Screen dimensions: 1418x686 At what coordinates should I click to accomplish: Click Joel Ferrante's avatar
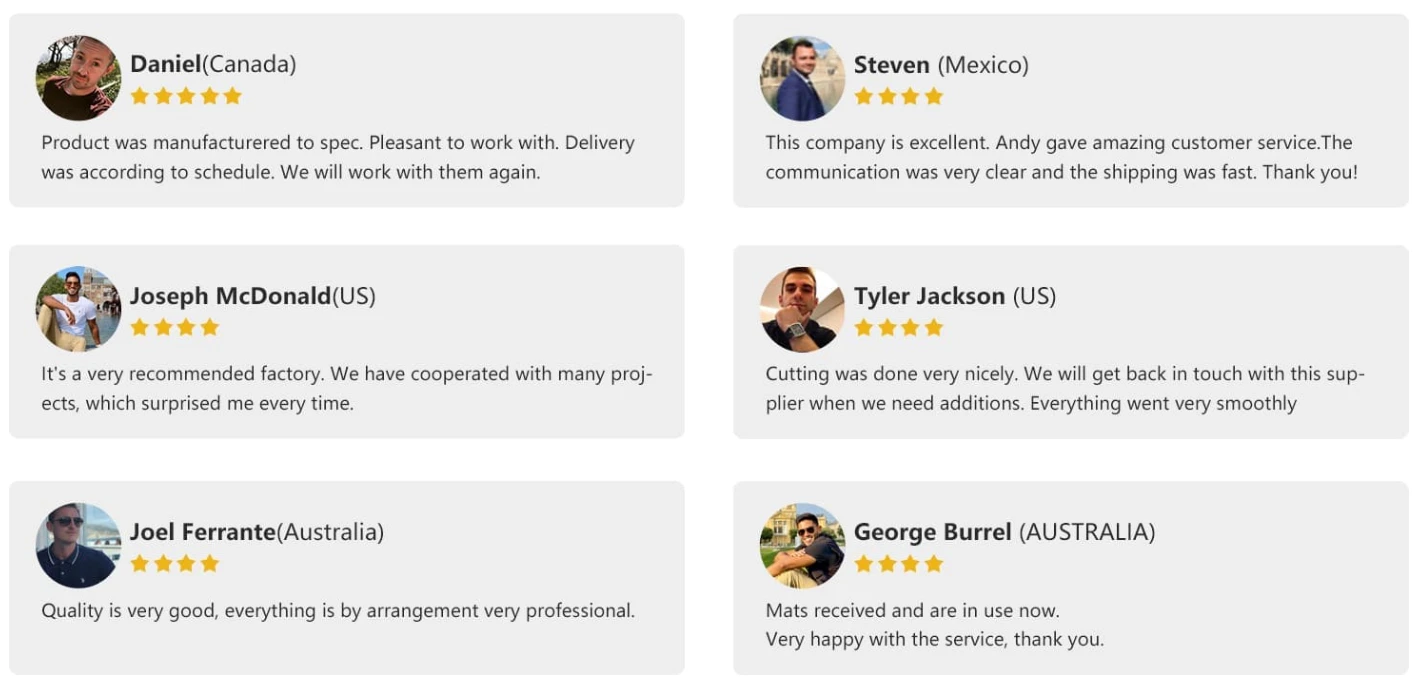(x=78, y=545)
